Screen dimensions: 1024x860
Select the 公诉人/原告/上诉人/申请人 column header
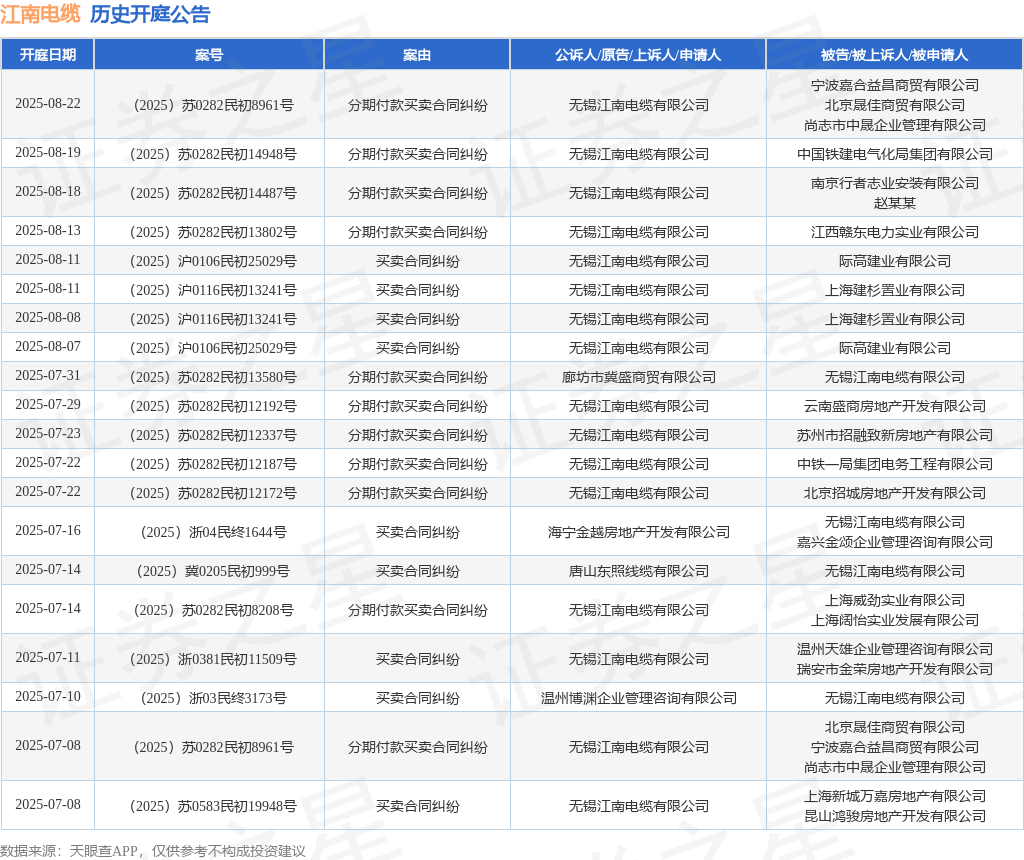point(638,55)
